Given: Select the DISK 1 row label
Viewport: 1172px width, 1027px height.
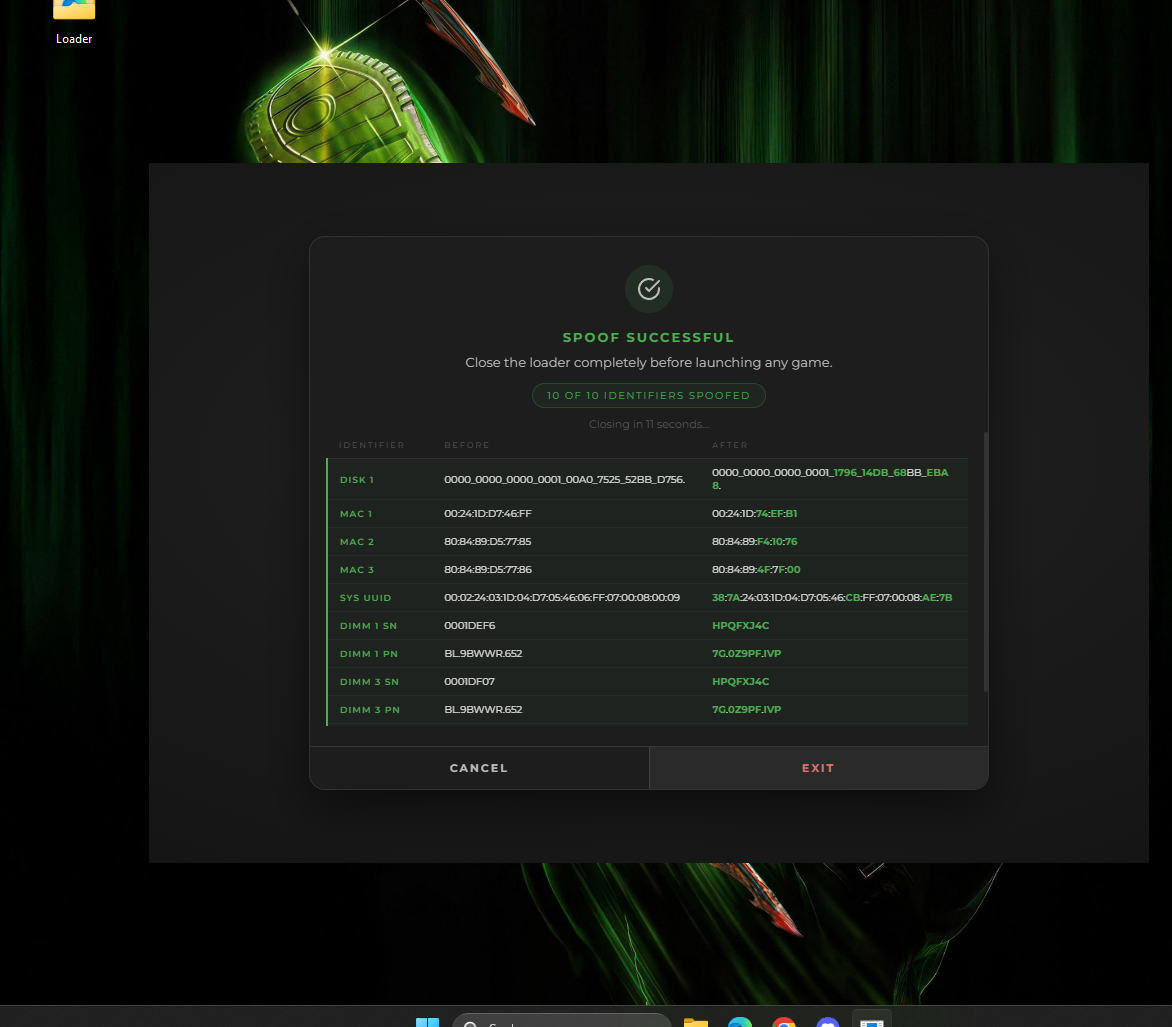Looking at the screenshot, I should click(357, 480).
